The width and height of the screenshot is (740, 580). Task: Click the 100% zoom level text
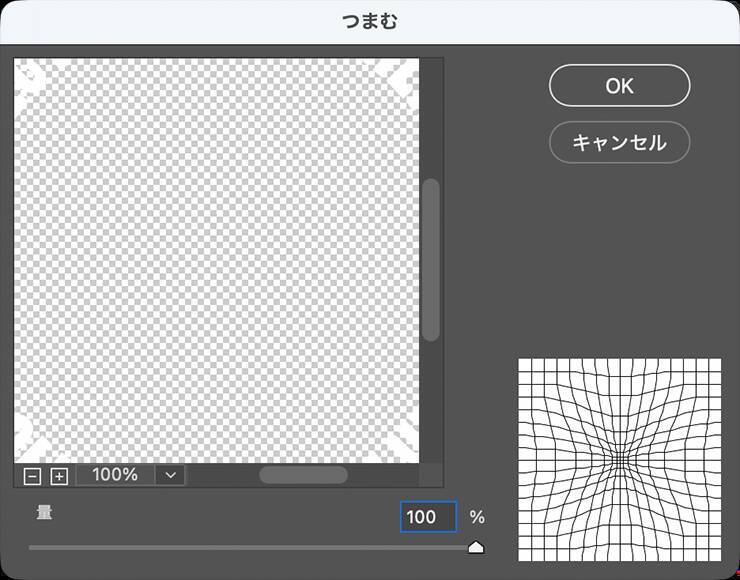(x=115, y=475)
